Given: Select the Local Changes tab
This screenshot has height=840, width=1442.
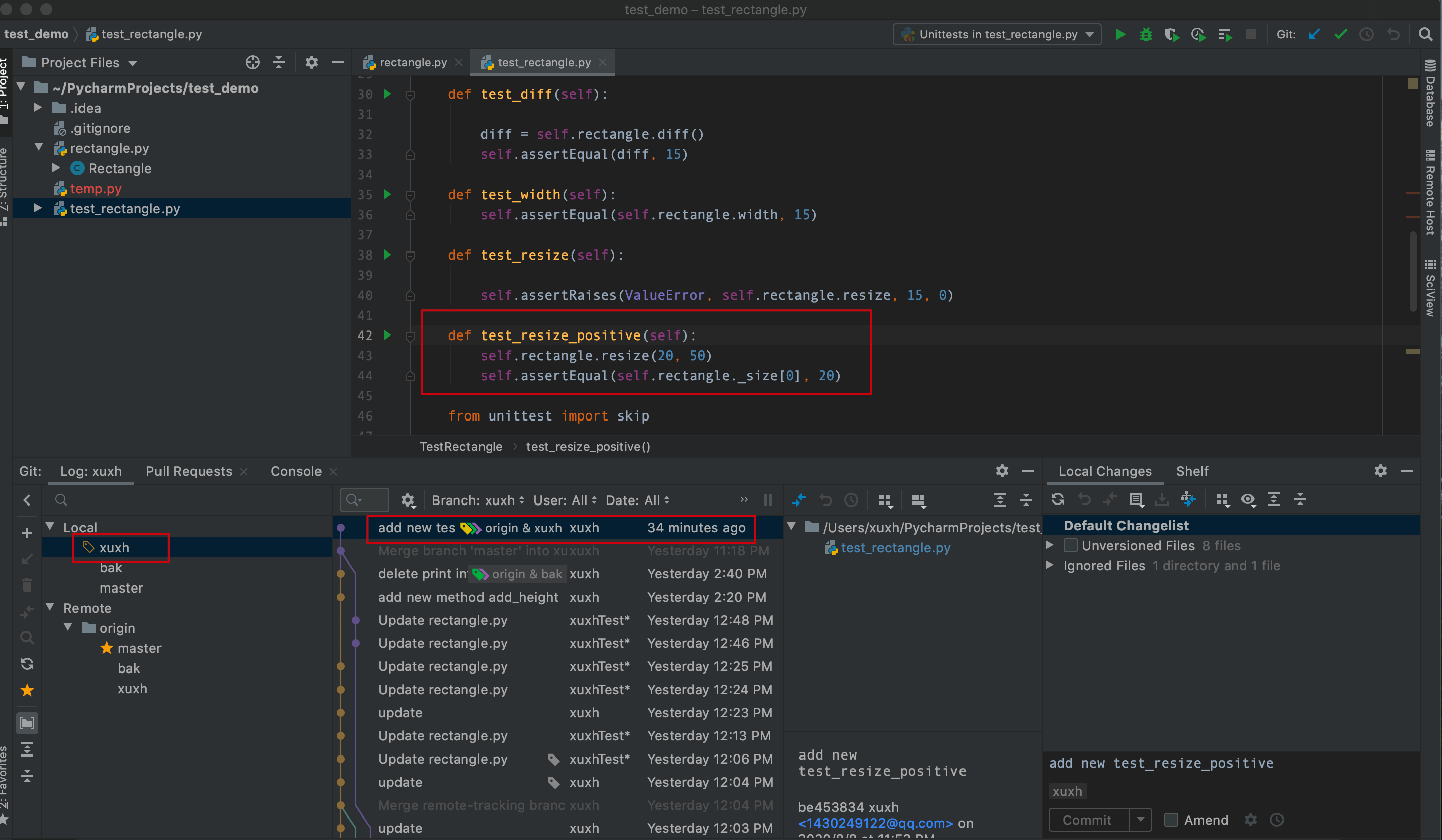Looking at the screenshot, I should click(x=1104, y=471).
